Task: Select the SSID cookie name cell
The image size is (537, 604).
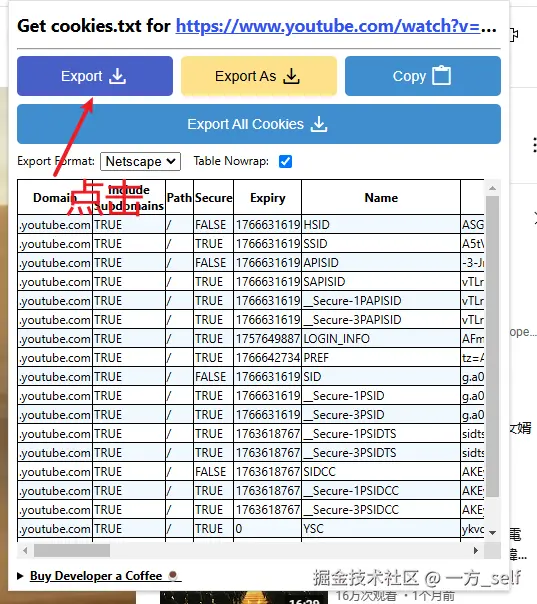Action: pyautogui.click(x=381, y=244)
